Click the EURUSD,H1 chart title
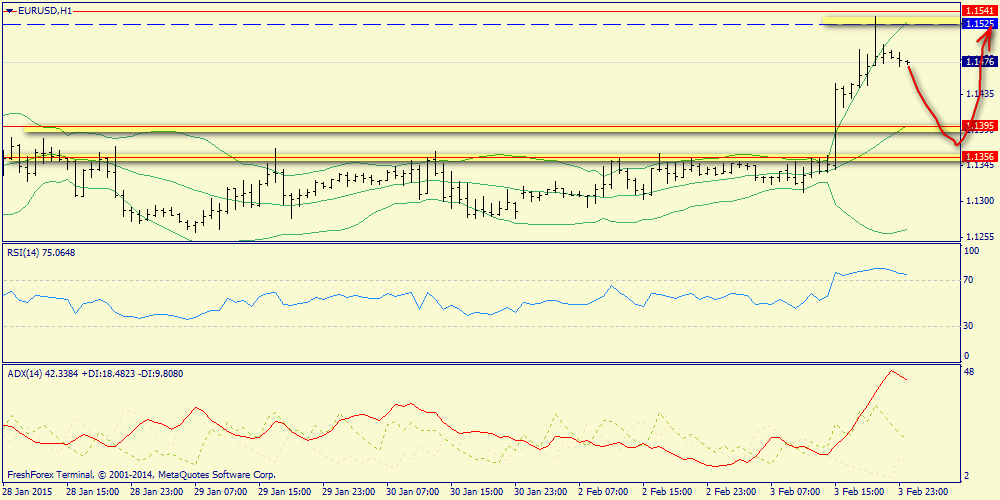Screen dimensions: 1000x500 pyautogui.click(x=45, y=10)
